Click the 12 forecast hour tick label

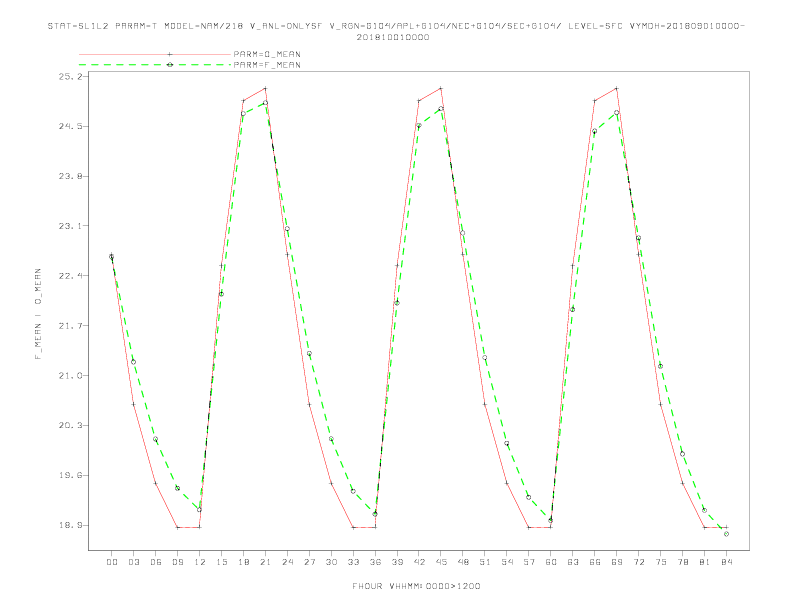[x=200, y=562]
